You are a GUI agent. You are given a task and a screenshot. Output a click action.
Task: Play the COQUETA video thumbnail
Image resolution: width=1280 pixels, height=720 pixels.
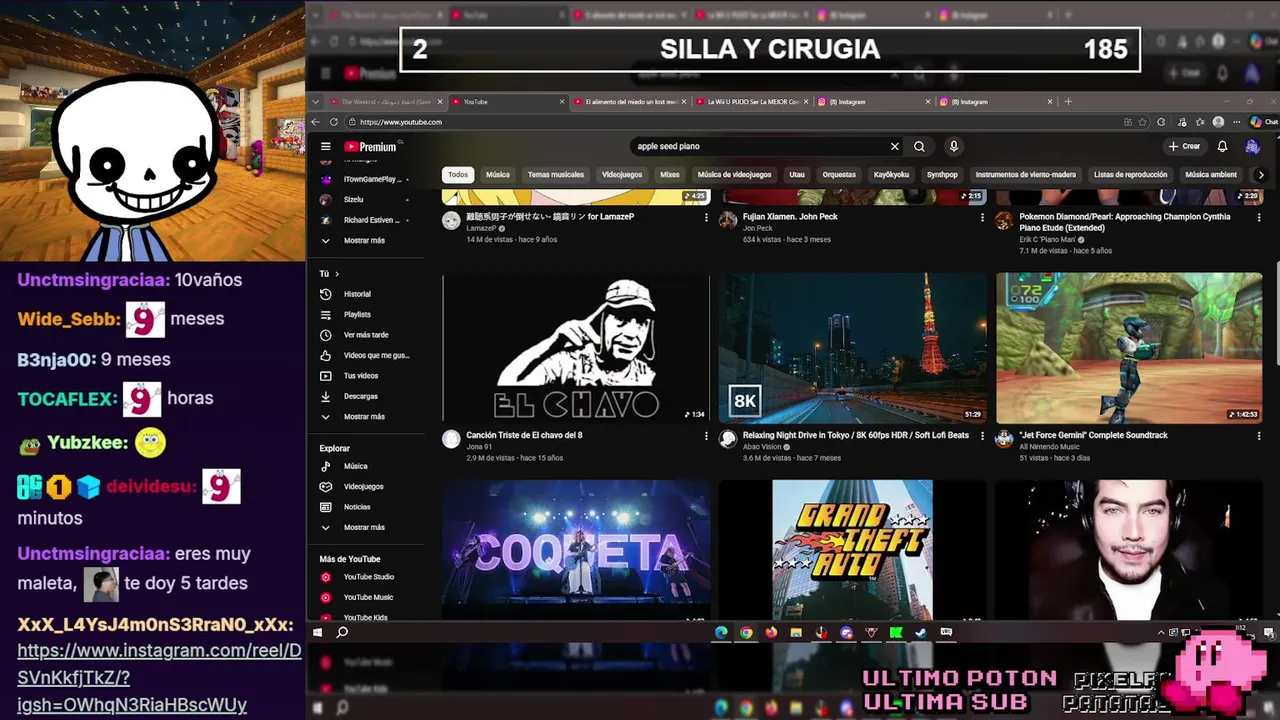click(576, 550)
